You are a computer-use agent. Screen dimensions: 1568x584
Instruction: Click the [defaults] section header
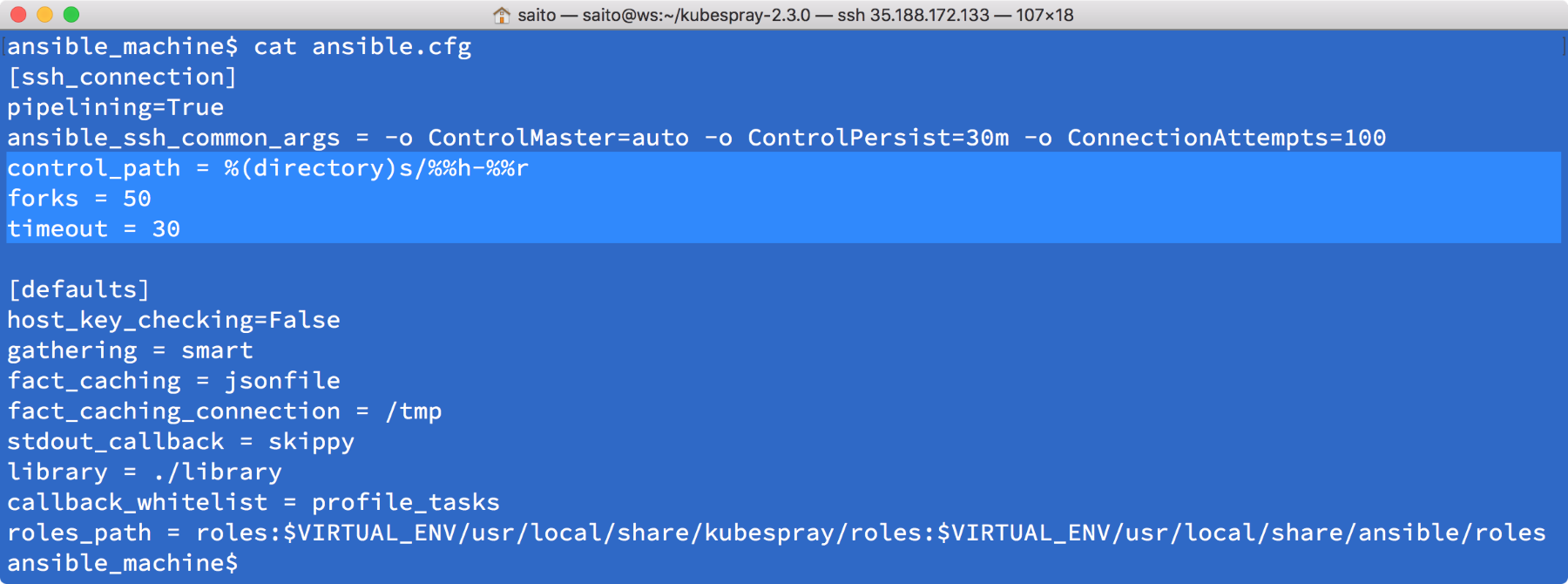click(x=78, y=289)
